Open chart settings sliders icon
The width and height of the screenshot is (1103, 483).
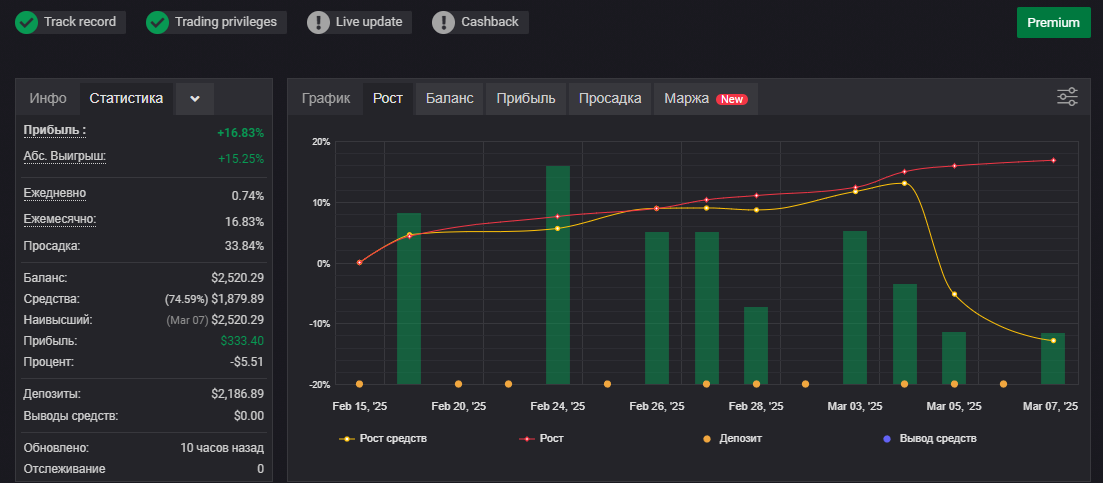coord(1068,97)
